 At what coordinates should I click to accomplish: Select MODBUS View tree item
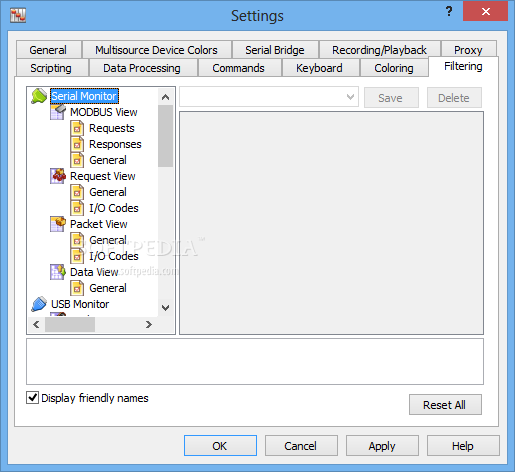104,112
